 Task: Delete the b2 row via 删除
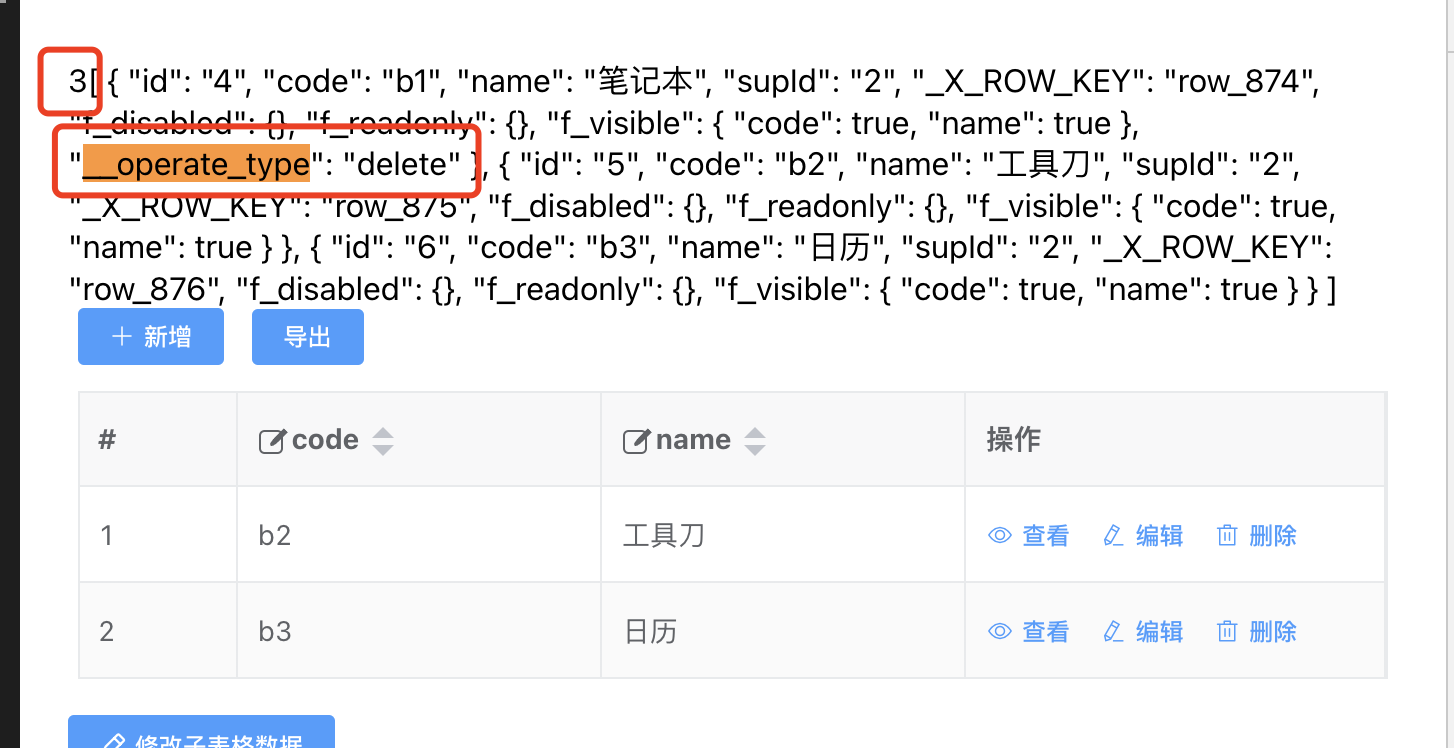click(x=1256, y=536)
